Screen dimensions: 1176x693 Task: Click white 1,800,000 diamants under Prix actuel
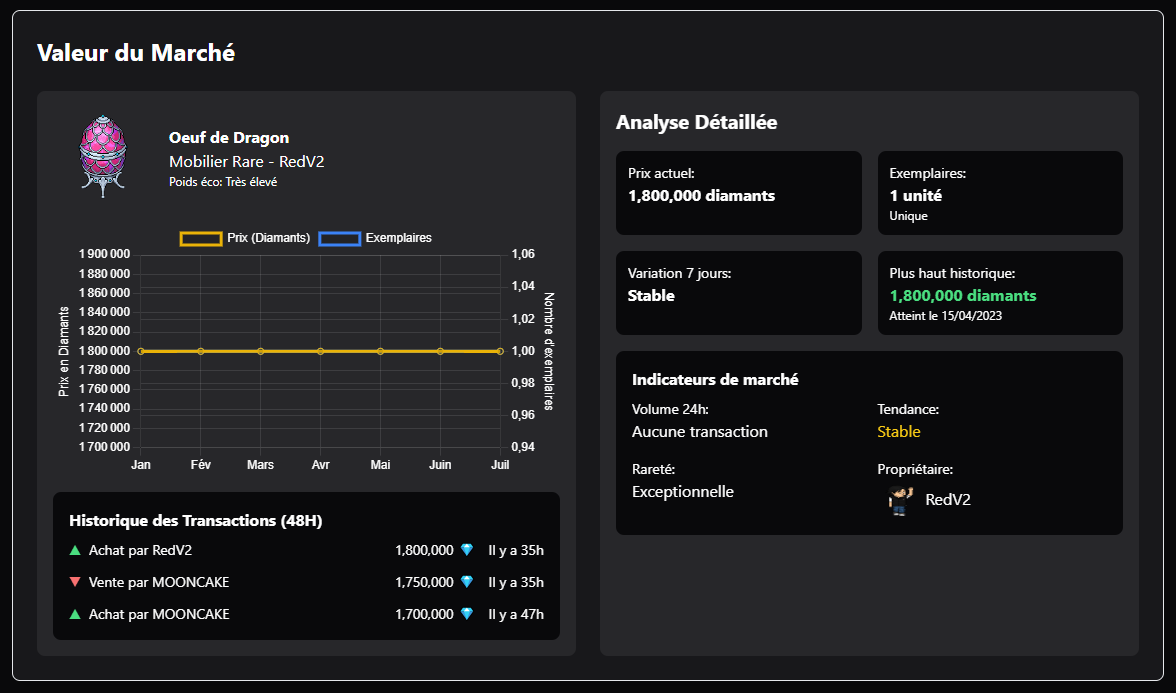tap(701, 196)
